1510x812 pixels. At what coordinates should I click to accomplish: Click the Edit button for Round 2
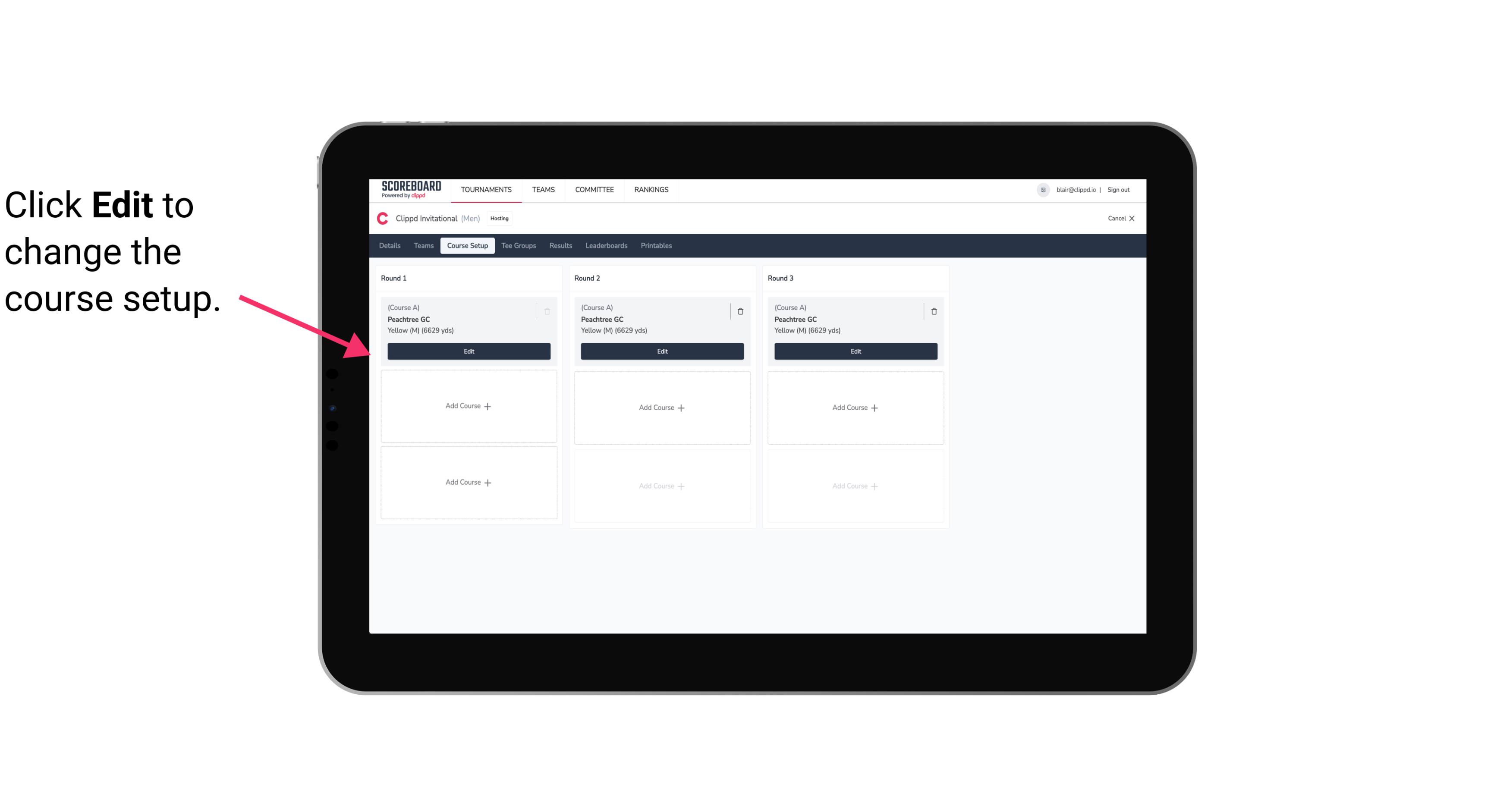[x=661, y=351]
